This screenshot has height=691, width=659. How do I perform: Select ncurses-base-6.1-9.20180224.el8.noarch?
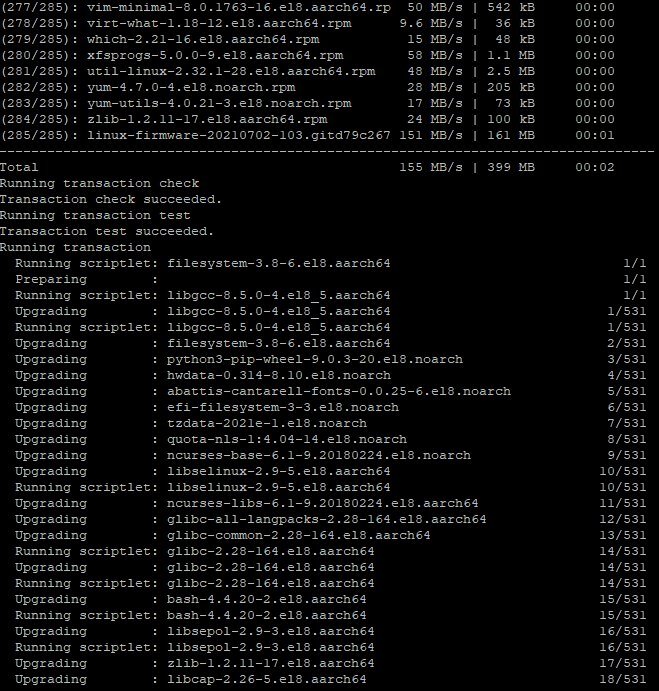click(x=319, y=455)
